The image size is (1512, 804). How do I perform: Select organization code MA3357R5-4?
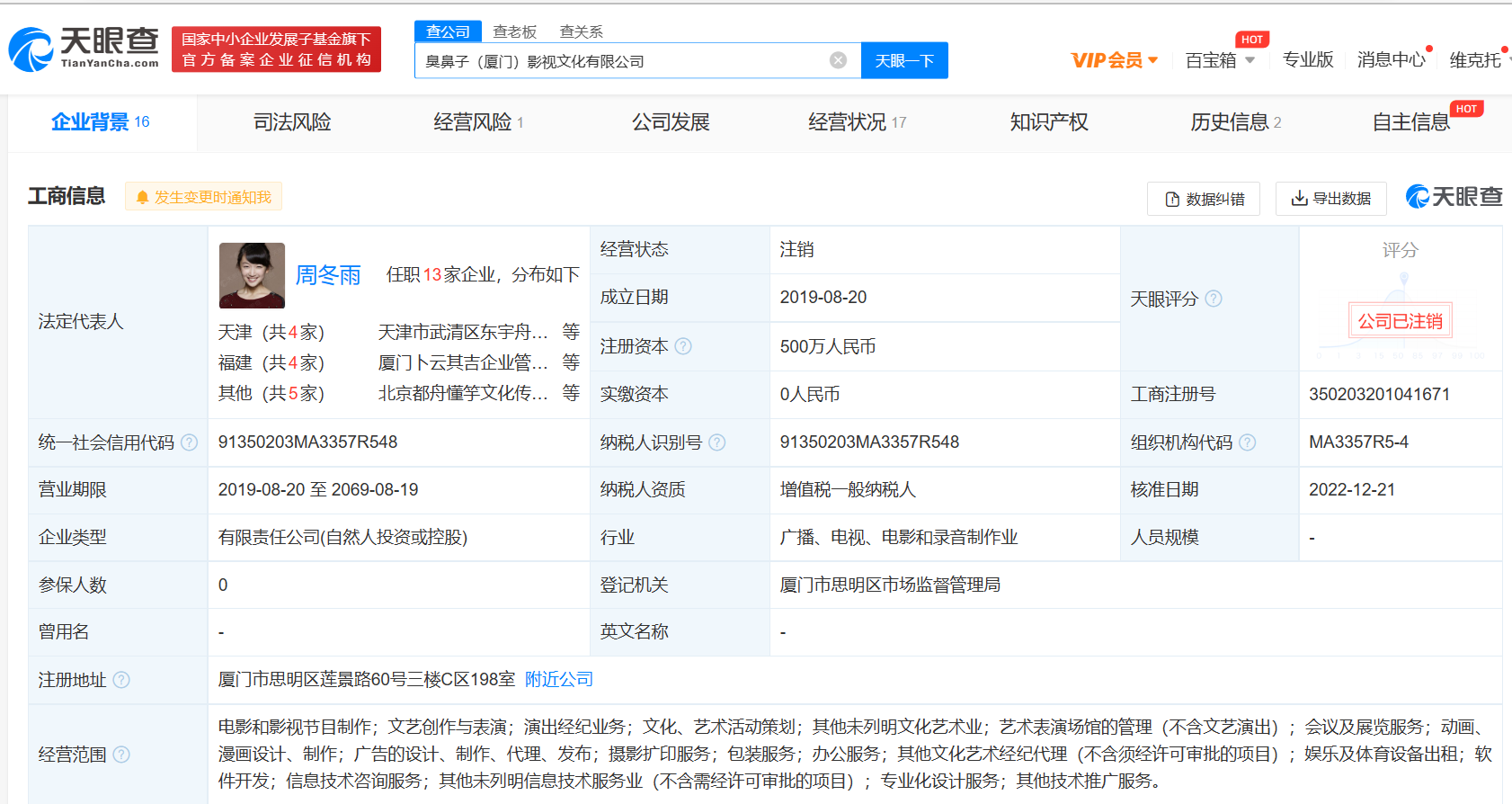pyautogui.click(x=1358, y=442)
